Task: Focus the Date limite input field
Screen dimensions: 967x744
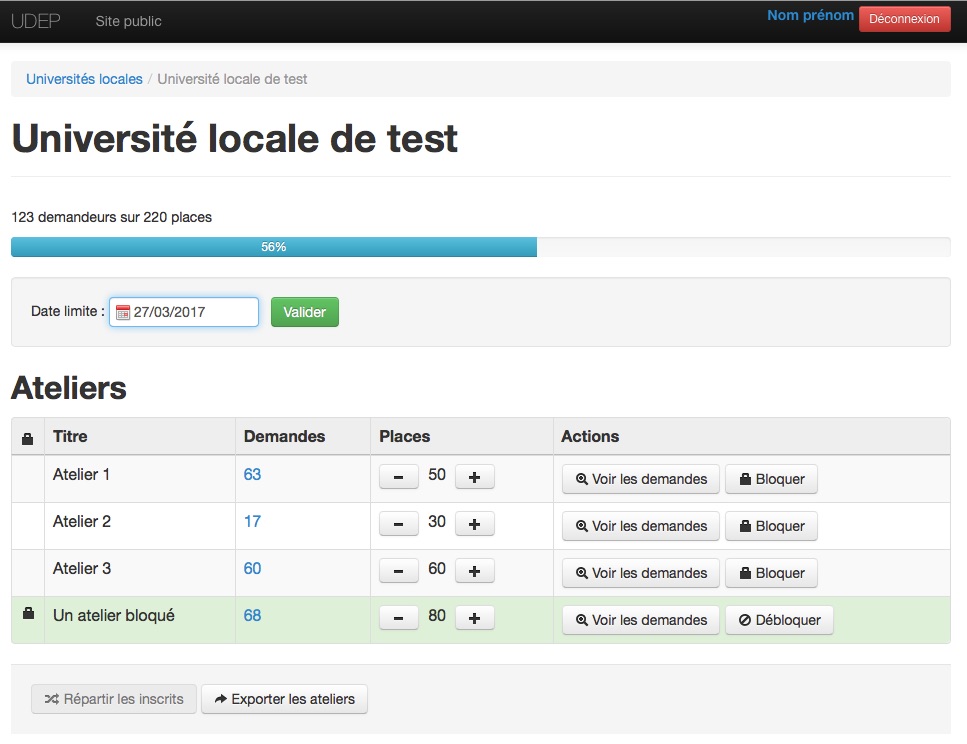Action: (x=184, y=312)
